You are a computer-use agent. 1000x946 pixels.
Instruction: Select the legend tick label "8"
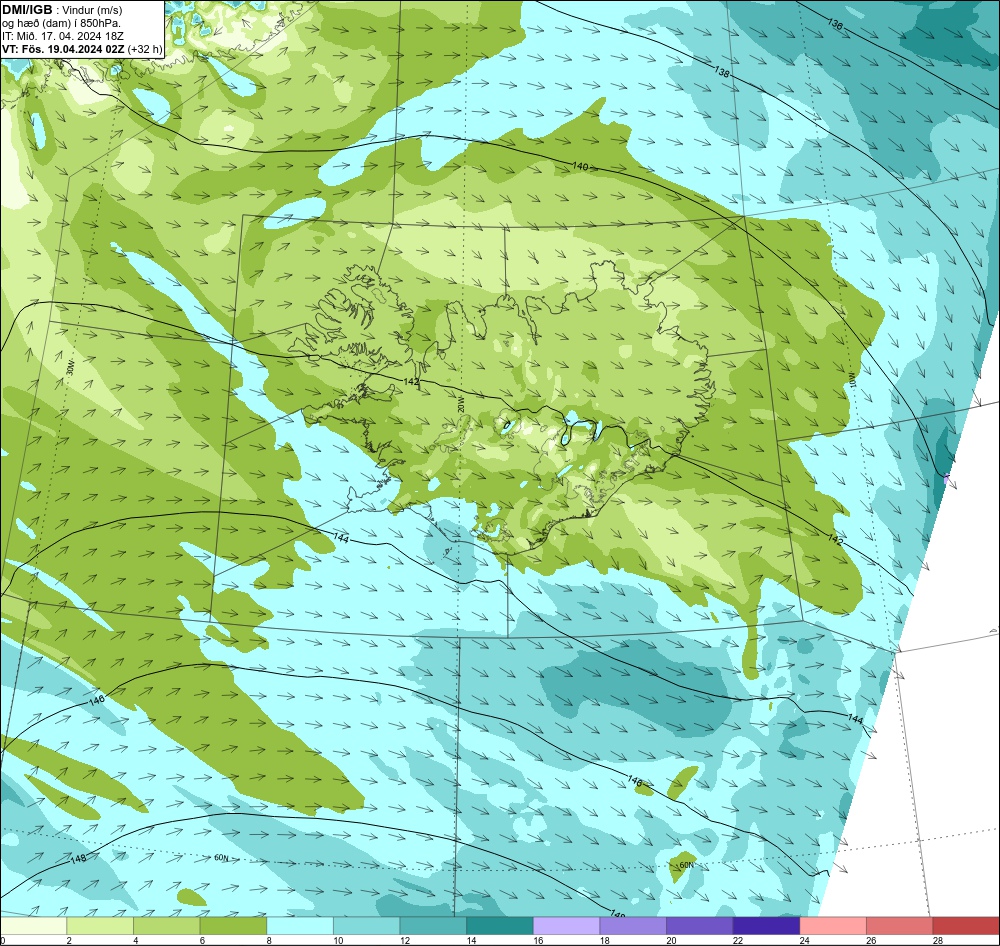[269, 940]
